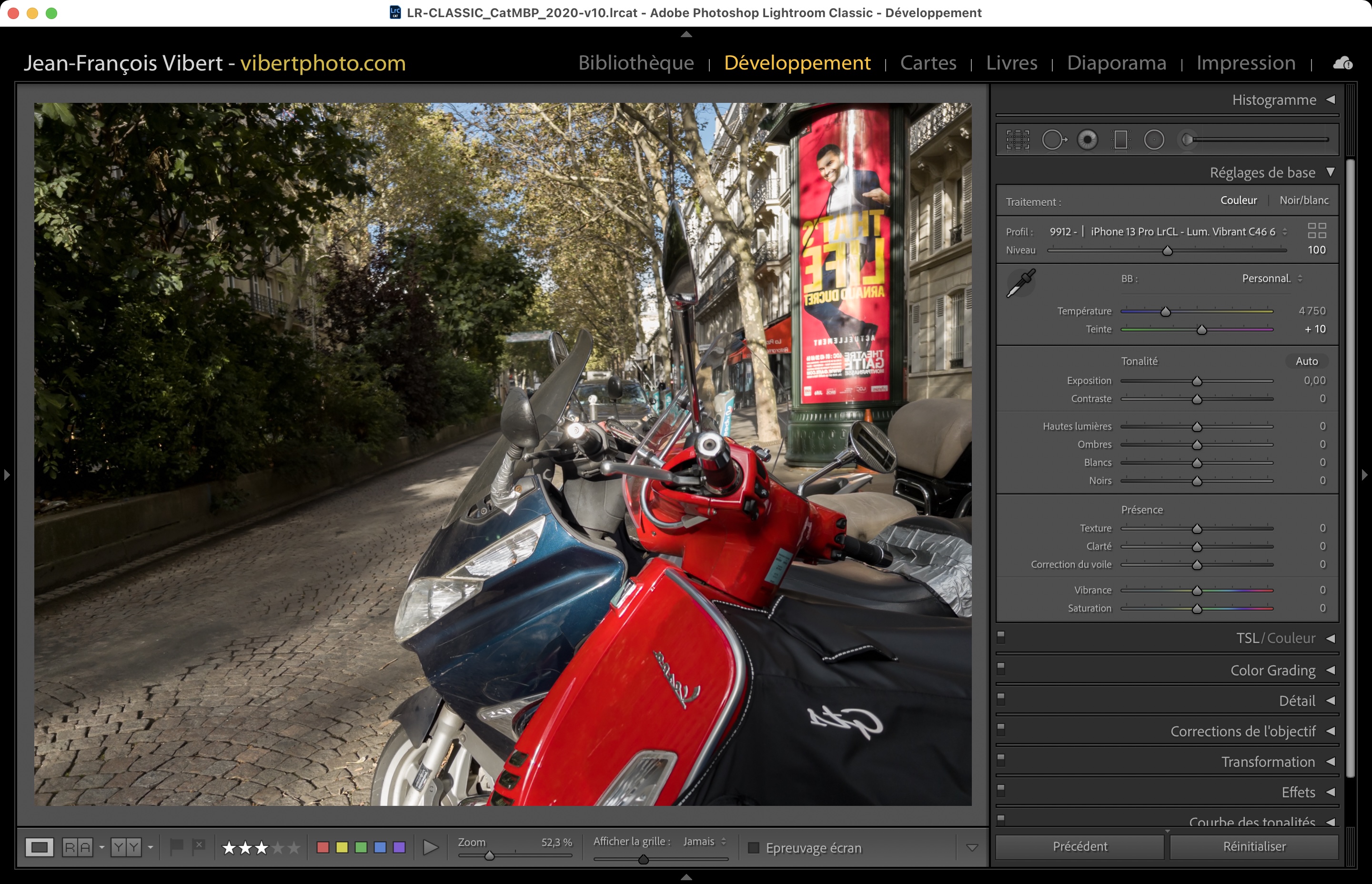1372x884 pixels.
Task: Pick the white balance eyedropper
Action: [x=1021, y=283]
